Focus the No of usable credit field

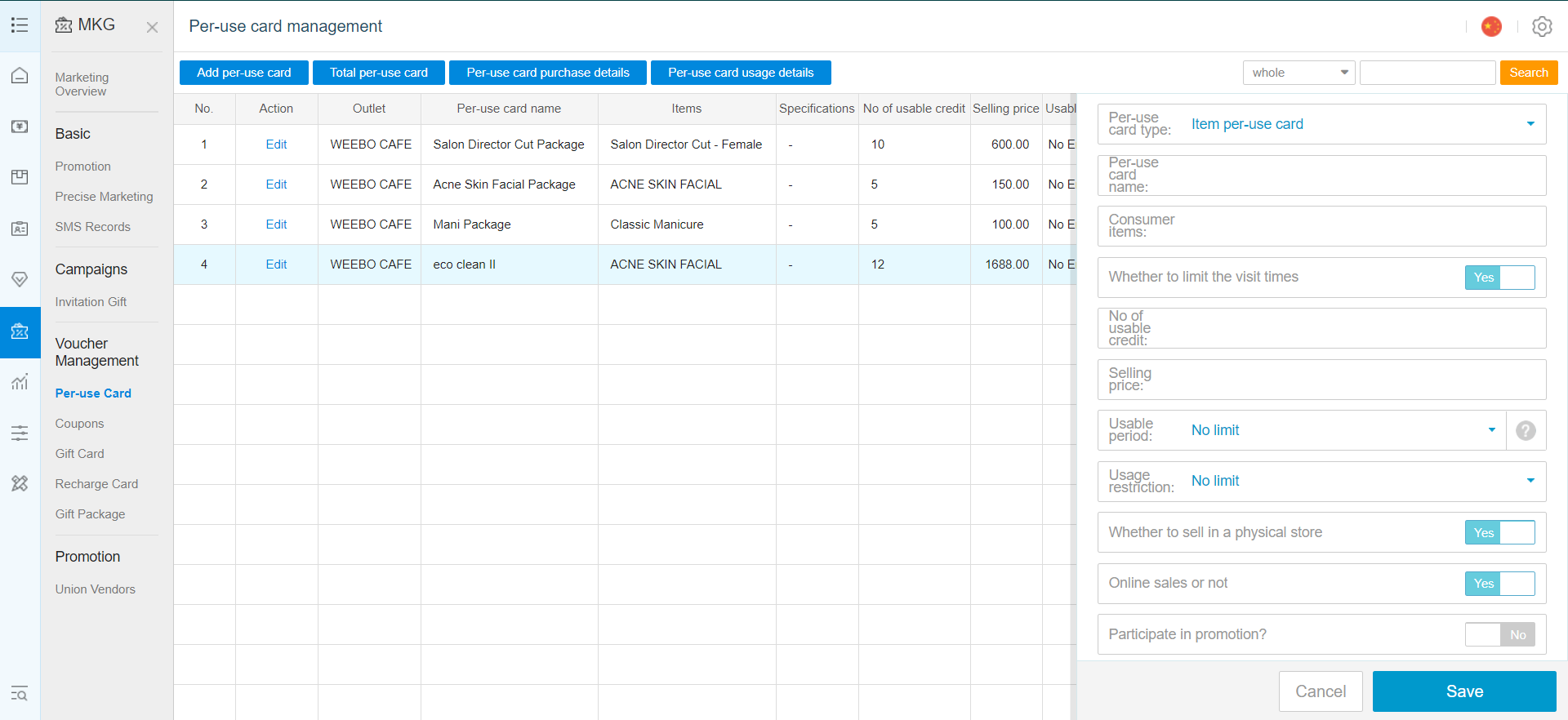(x=1321, y=328)
